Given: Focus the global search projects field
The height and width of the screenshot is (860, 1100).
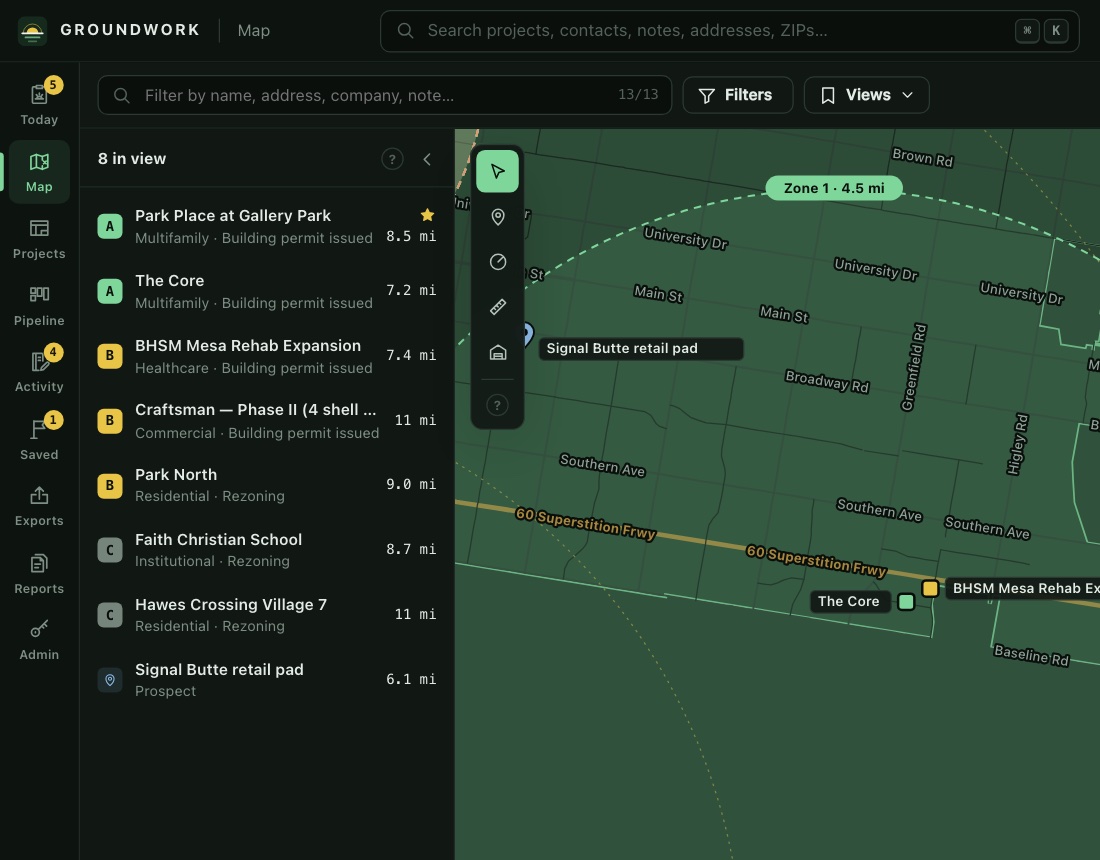Looking at the screenshot, I should point(730,31).
